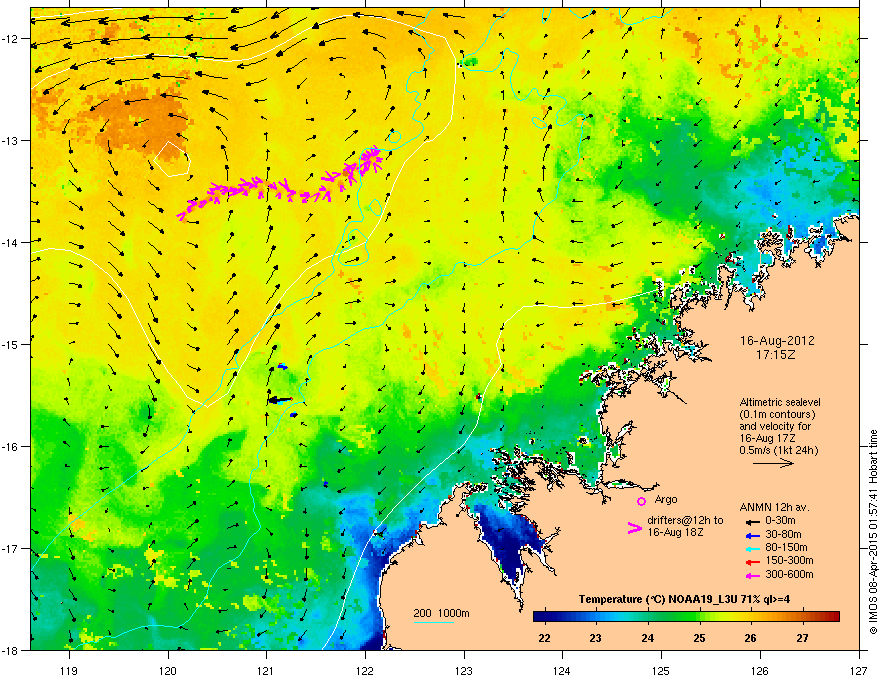Click the '25' colorbar tick label
The width and height of the screenshot is (880, 680).
(699, 638)
